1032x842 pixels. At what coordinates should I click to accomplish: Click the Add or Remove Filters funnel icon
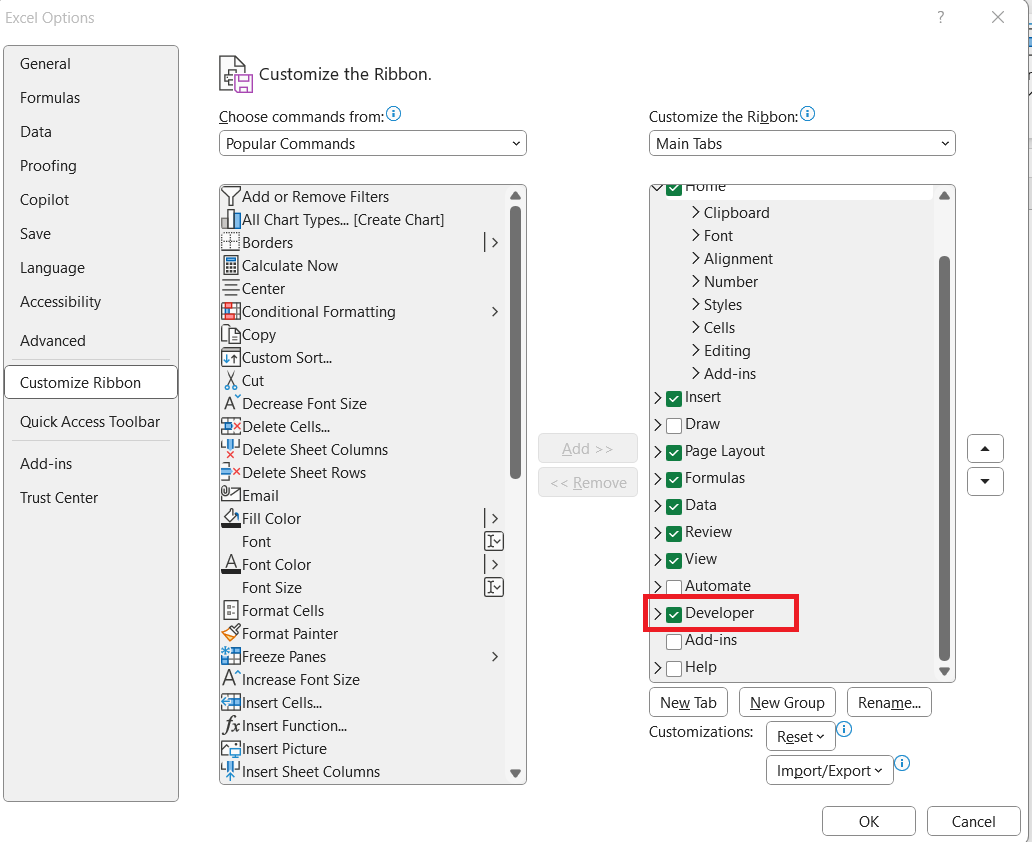(230, 196)
